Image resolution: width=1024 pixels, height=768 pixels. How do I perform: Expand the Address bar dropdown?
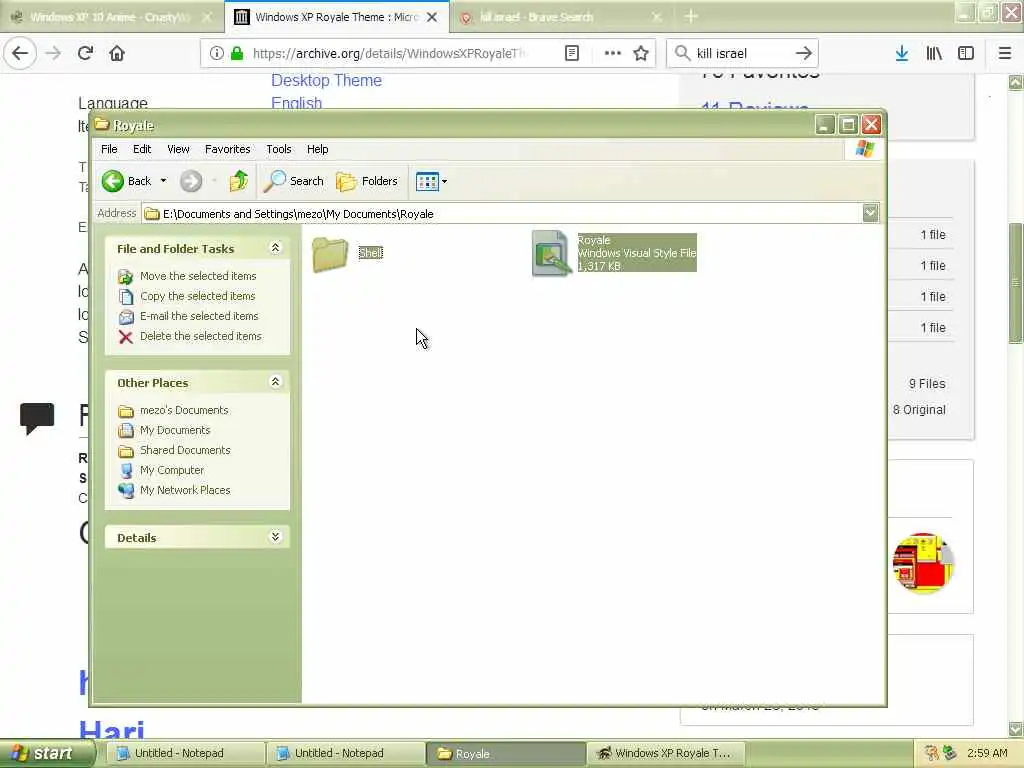pos(870,213)
